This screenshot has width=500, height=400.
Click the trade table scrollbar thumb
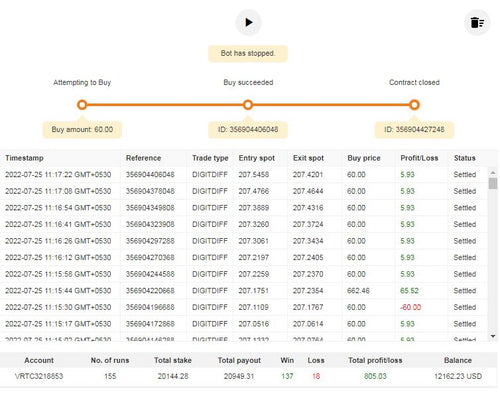(x=493, y=184)
